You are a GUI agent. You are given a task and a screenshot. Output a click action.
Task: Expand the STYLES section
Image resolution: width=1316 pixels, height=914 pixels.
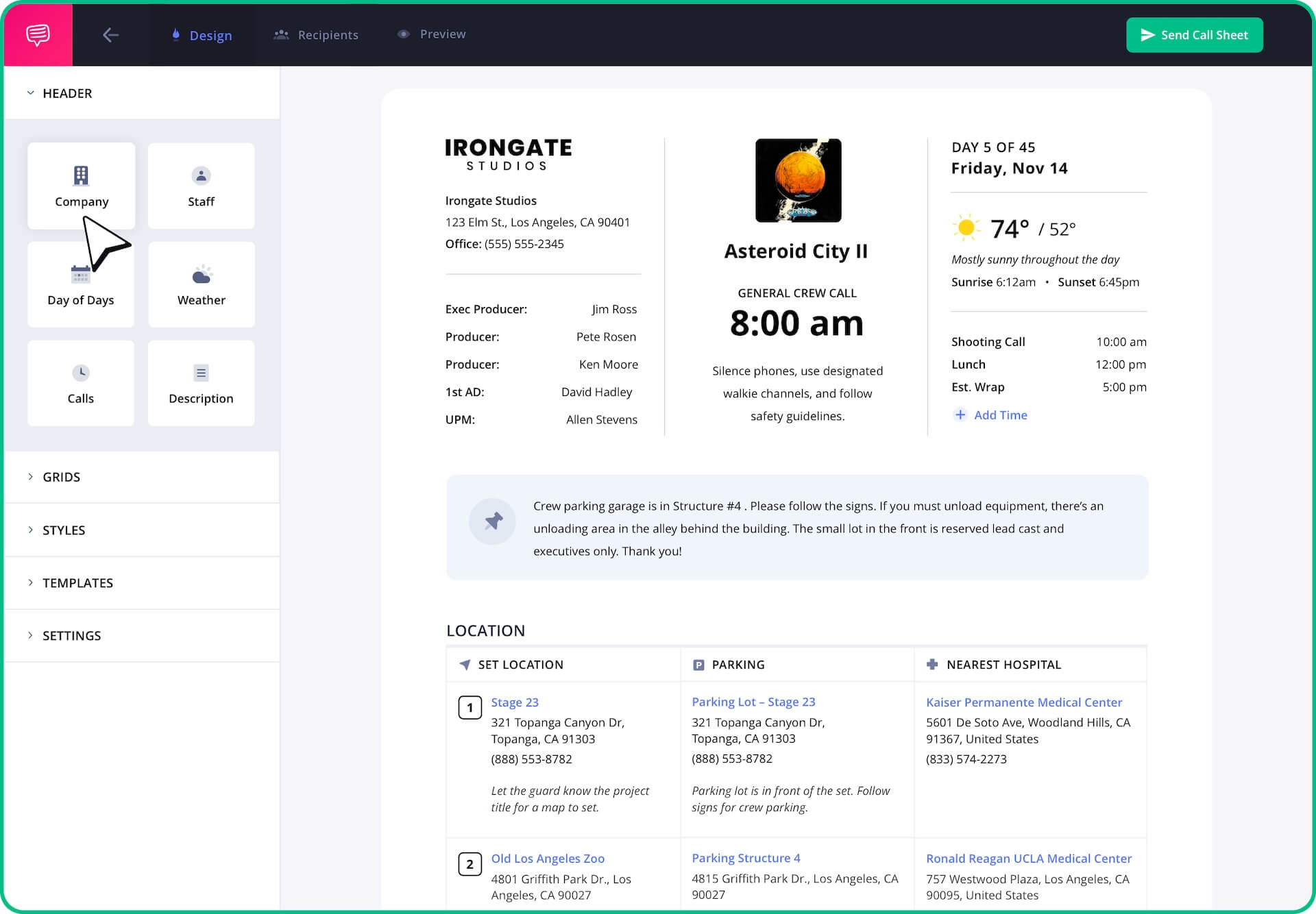coord(63,530)
